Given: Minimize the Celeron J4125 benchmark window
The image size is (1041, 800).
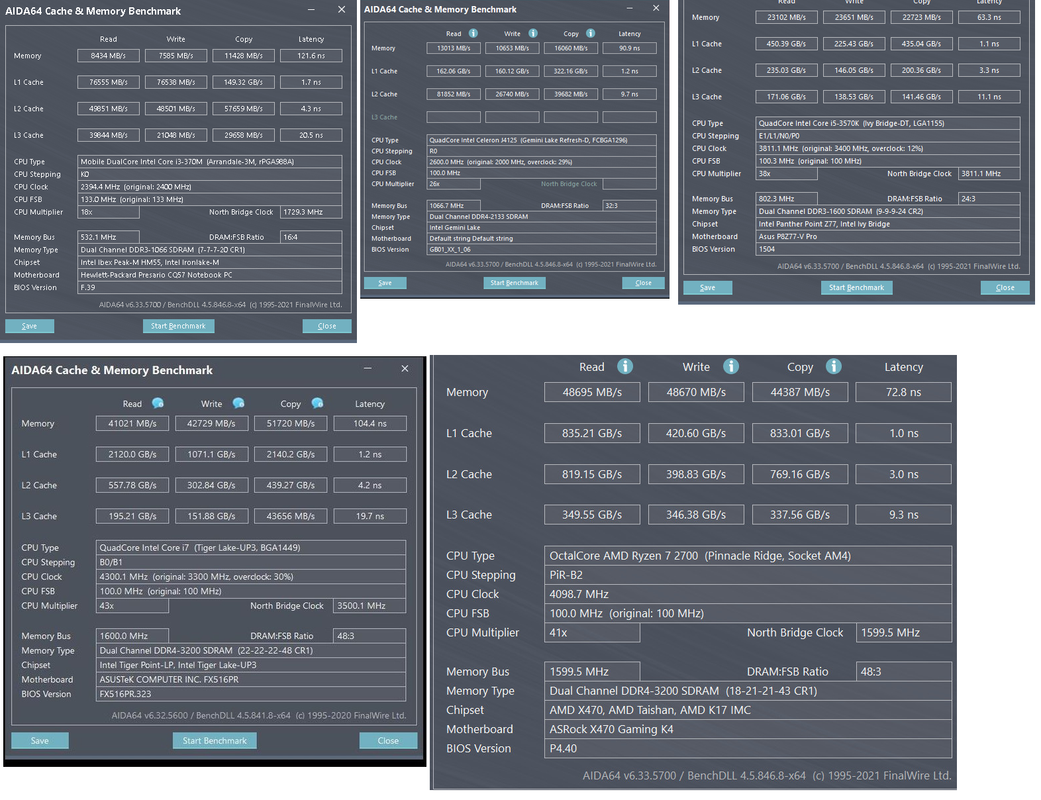Looking at the screenshot, I should point(628,8).
